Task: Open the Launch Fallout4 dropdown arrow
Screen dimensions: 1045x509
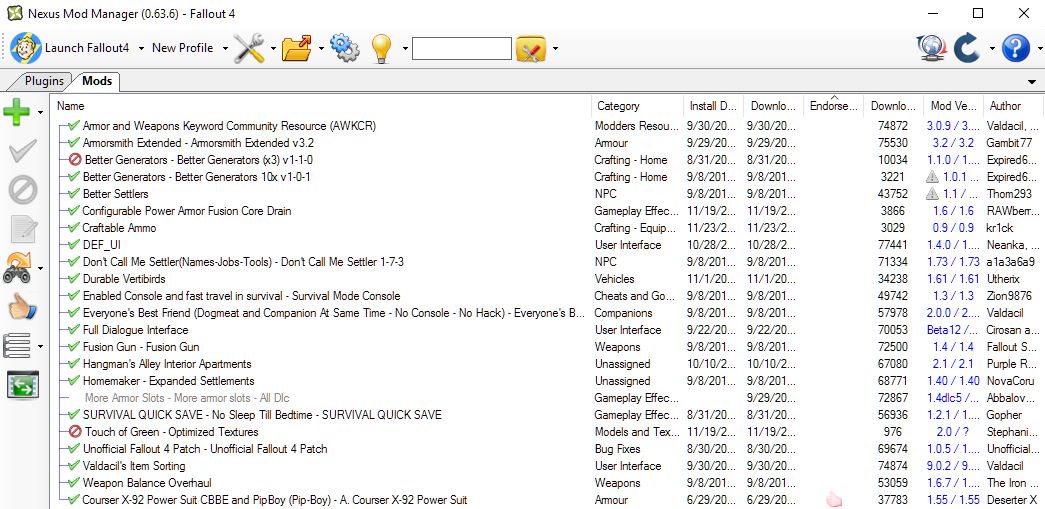Action: point(142,48)
